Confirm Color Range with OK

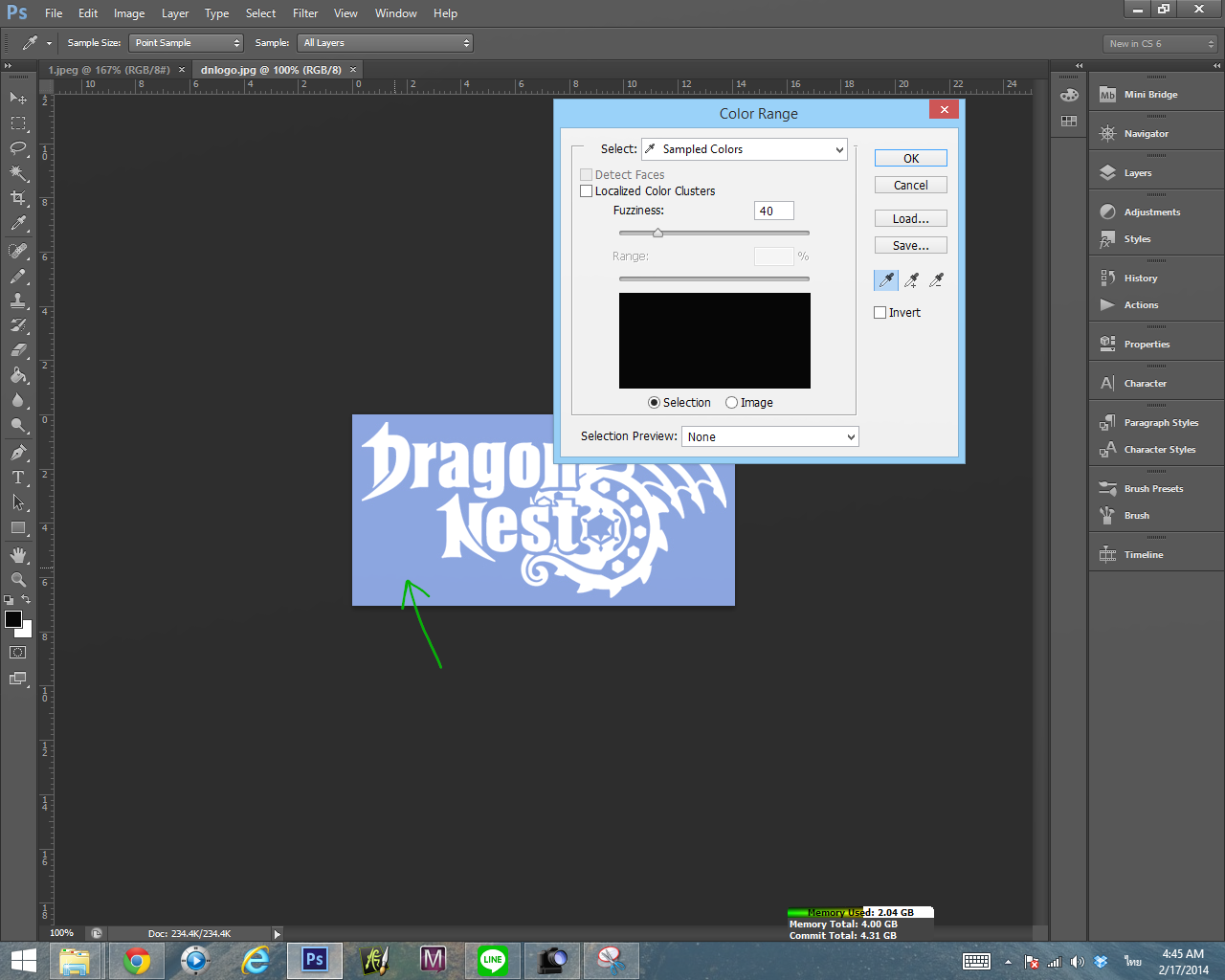[911, 159]
